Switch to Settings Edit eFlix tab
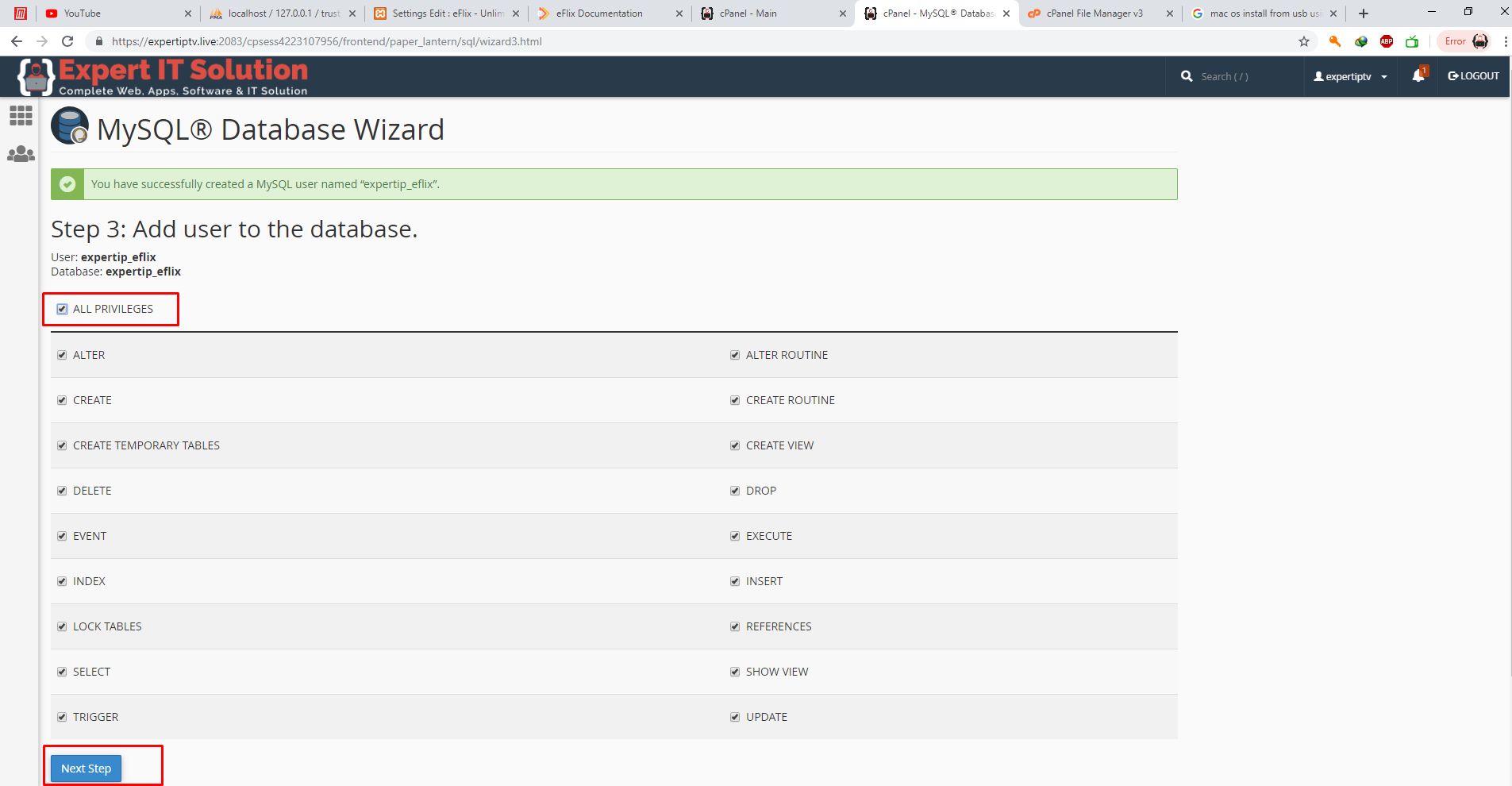The image size is (1512, 786). coord(446,13)
